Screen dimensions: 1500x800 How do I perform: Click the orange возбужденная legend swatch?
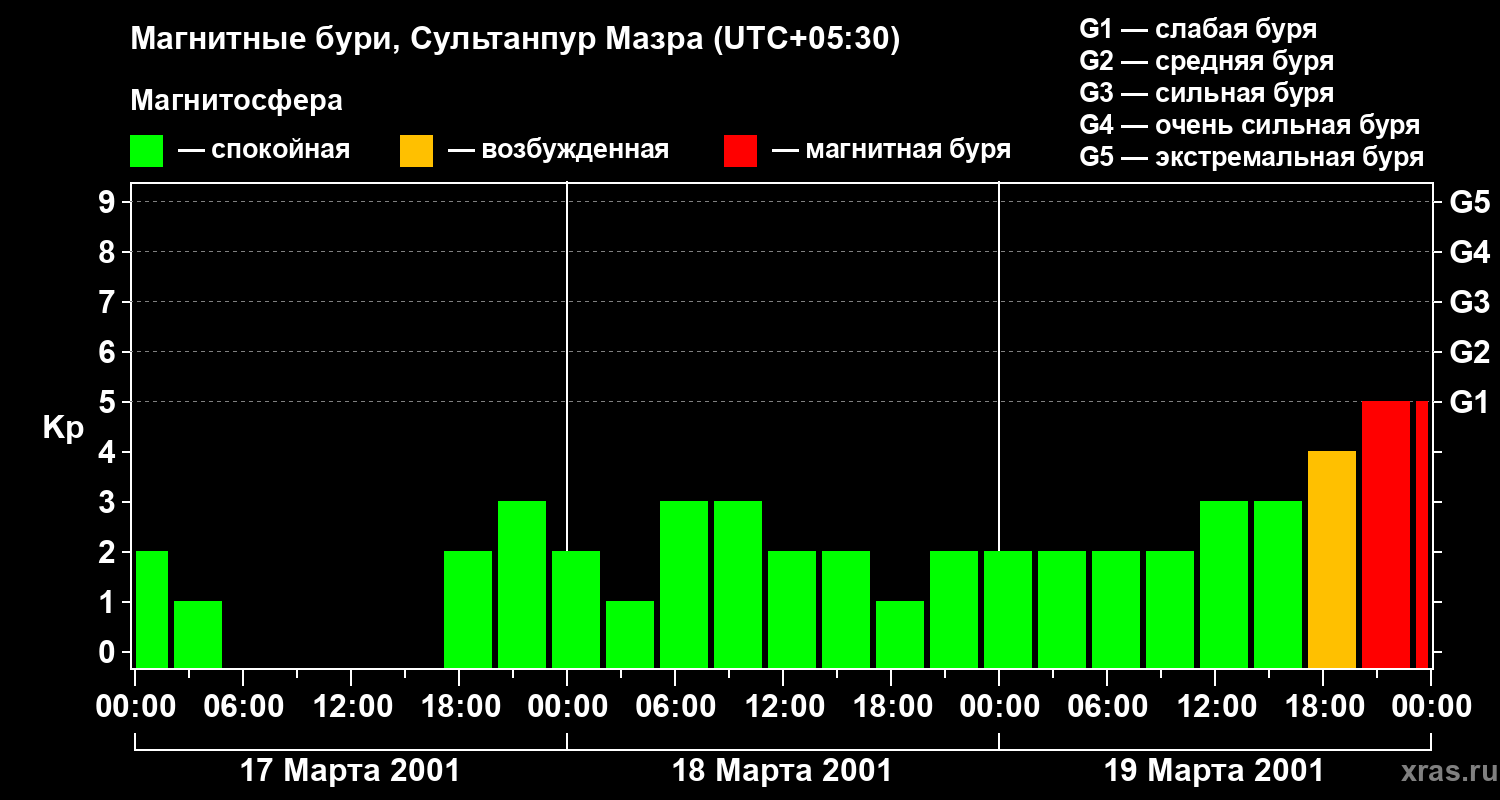pos(416,151)
